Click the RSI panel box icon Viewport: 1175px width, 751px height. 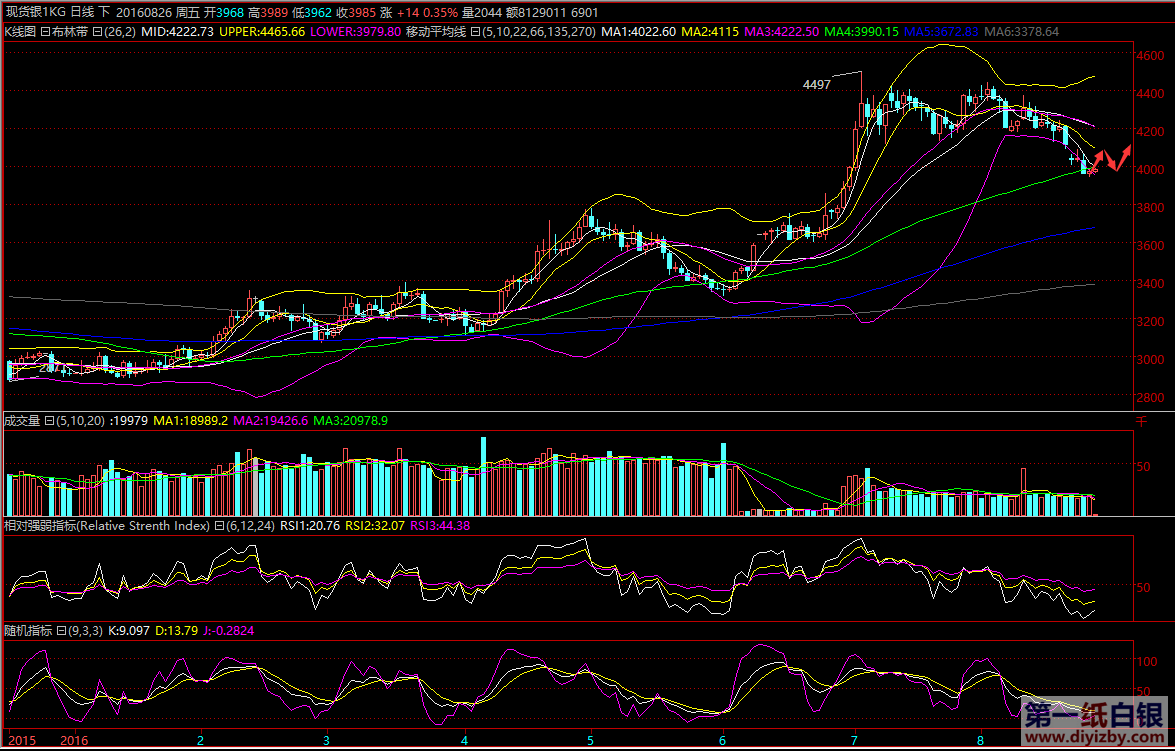pyautogui.click(x=219, y=525)
